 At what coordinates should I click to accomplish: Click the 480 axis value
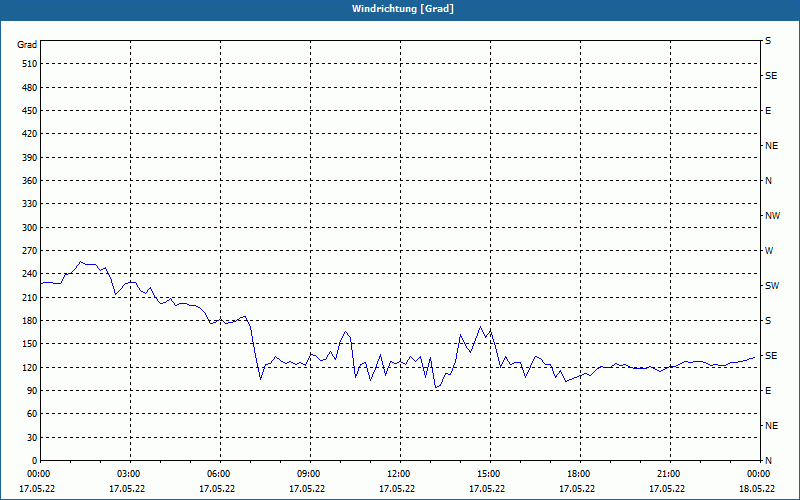point(30,88)
